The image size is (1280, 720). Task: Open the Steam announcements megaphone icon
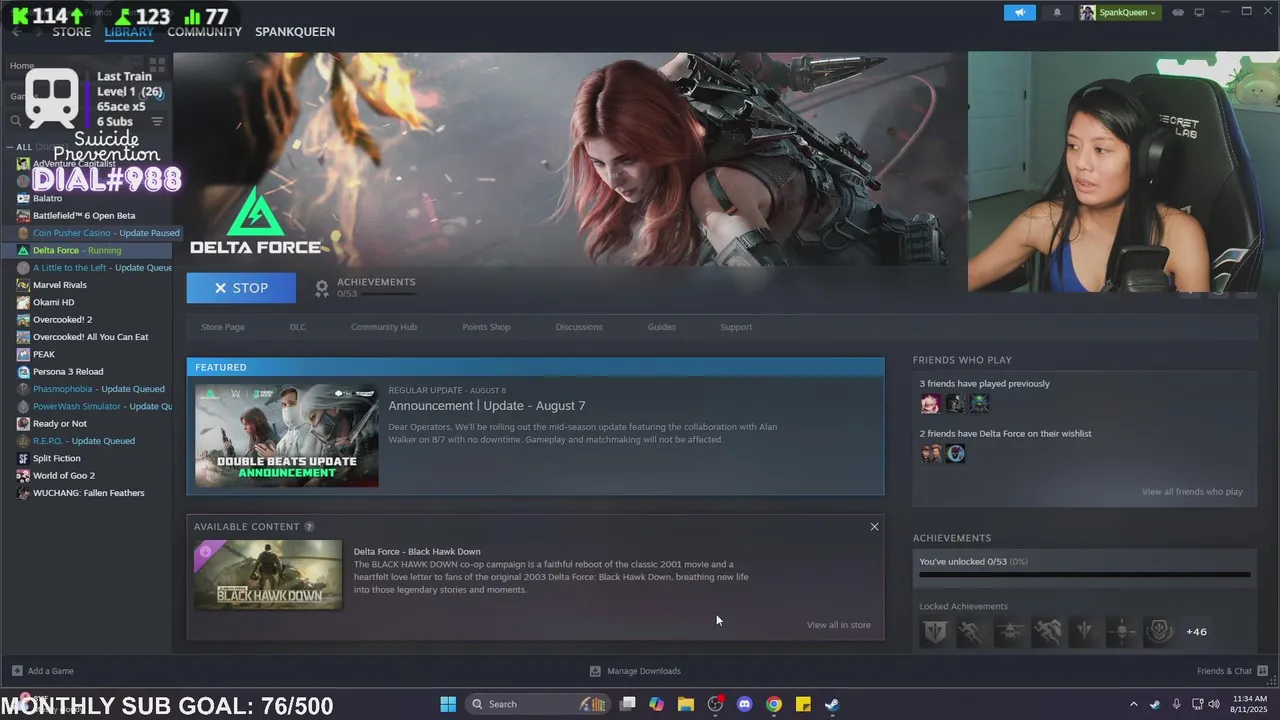pos(1019,12)
